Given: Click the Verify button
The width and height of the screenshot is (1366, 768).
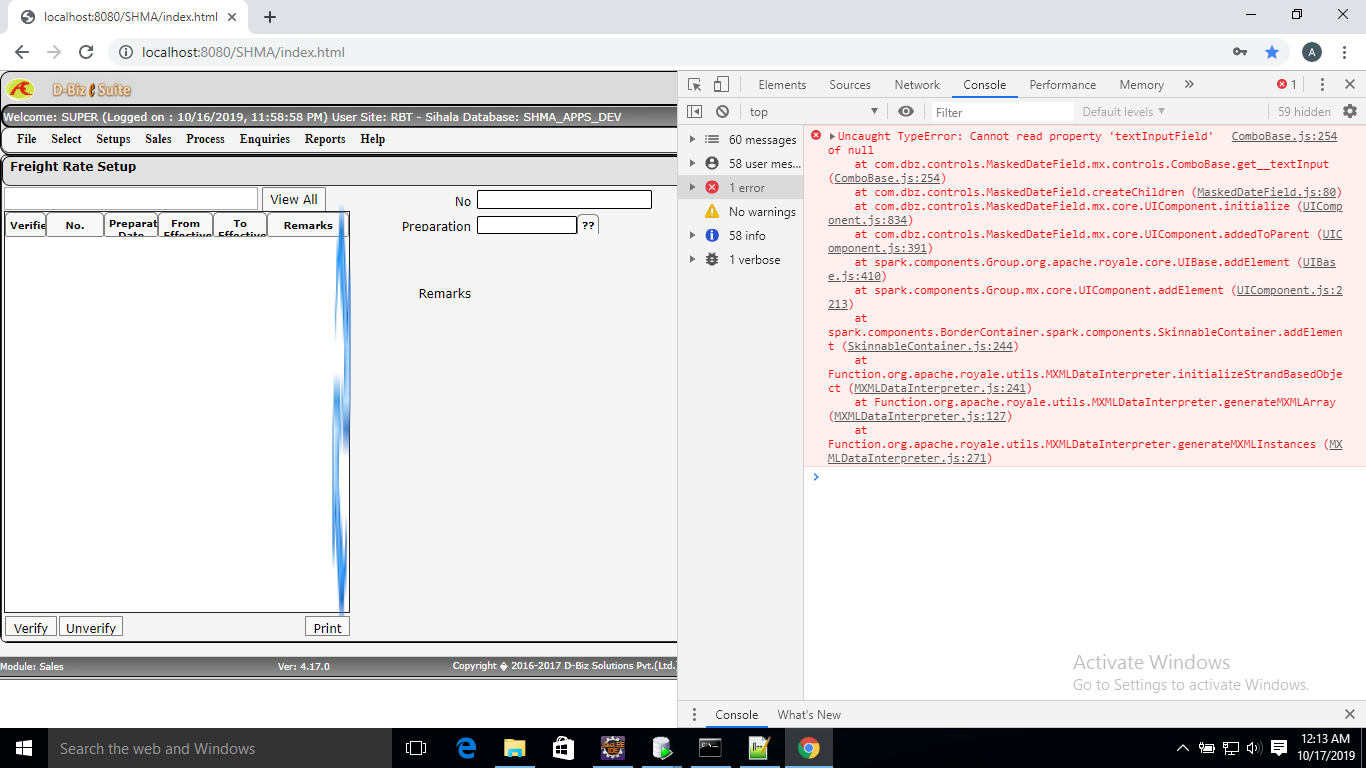Looking at the screenshot, I should coord(30,627).
